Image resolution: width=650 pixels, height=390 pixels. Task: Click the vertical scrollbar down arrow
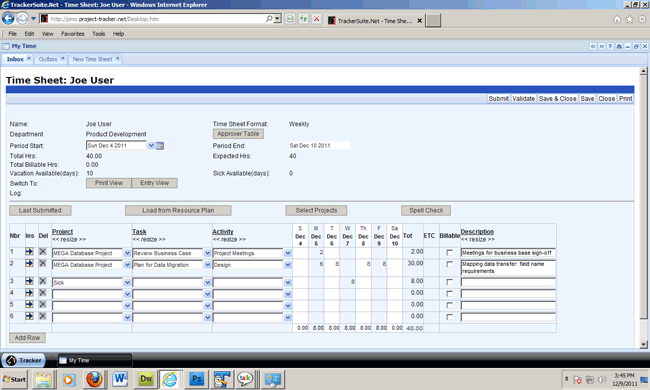643,344
